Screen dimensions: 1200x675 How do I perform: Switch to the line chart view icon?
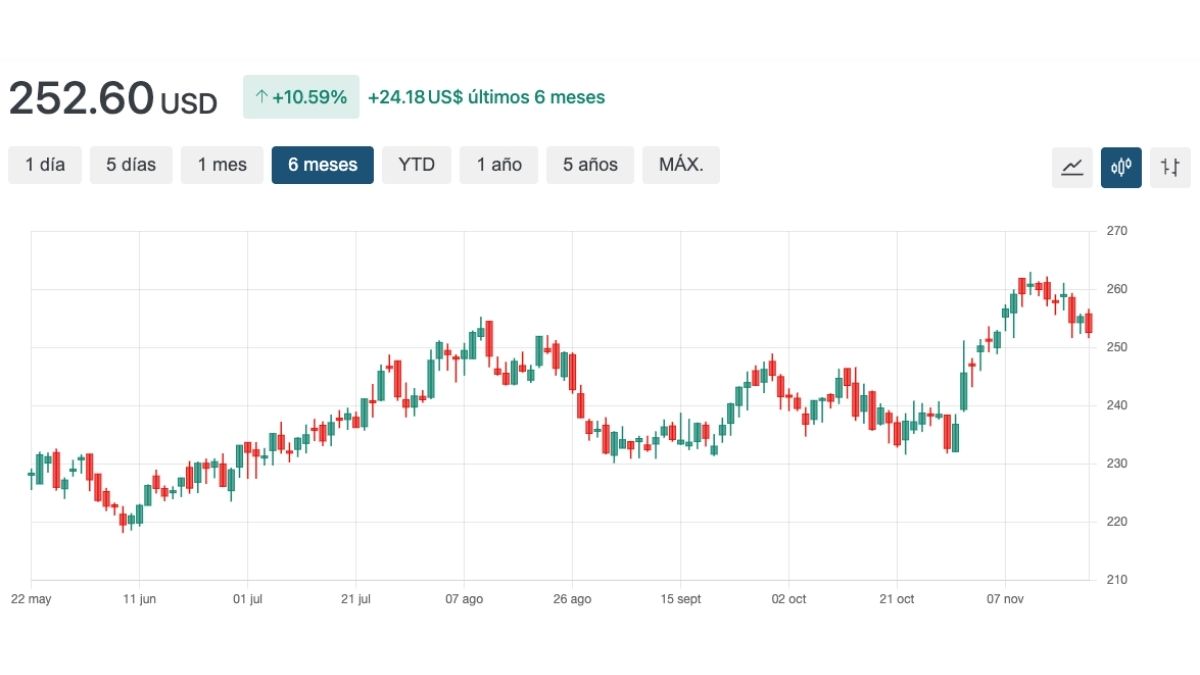click(x=1072, y=167)
